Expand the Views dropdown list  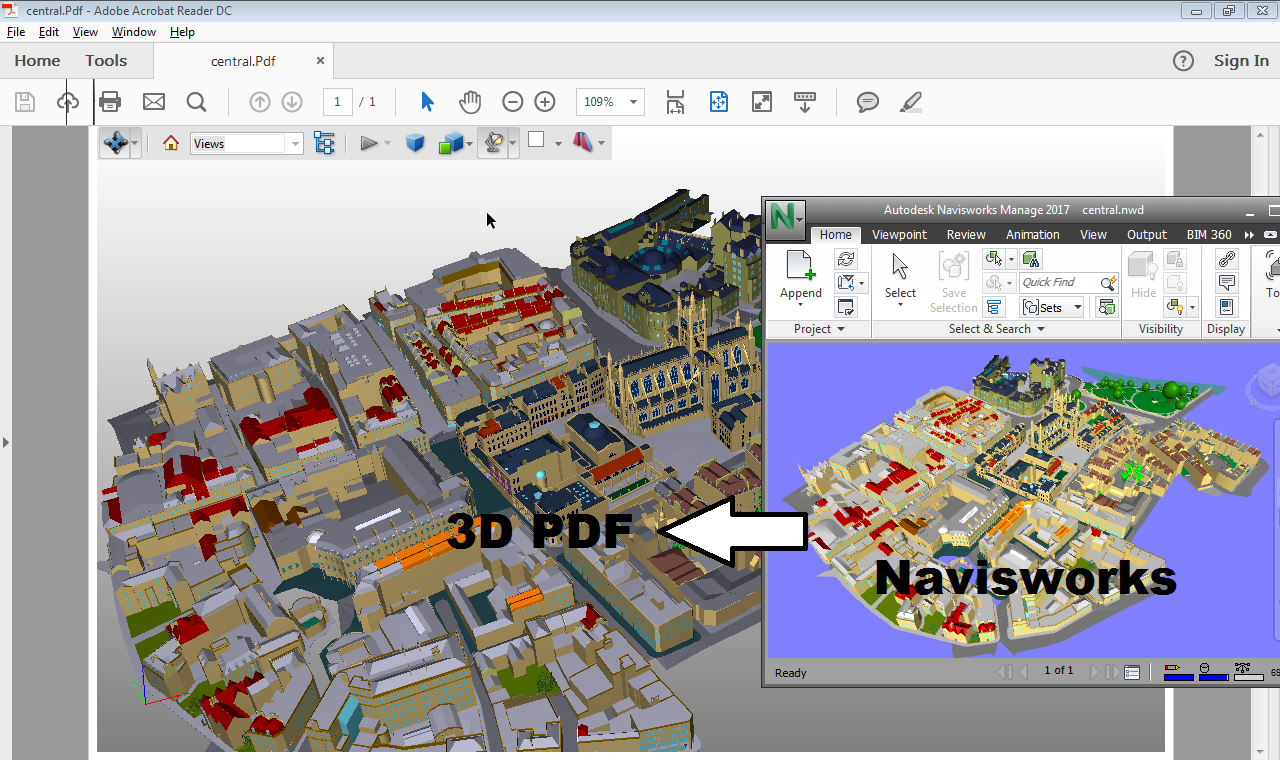pos(295,144)
